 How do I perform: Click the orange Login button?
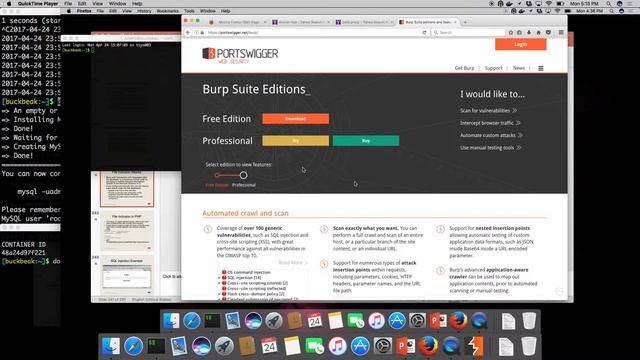(x=520, y=44)
